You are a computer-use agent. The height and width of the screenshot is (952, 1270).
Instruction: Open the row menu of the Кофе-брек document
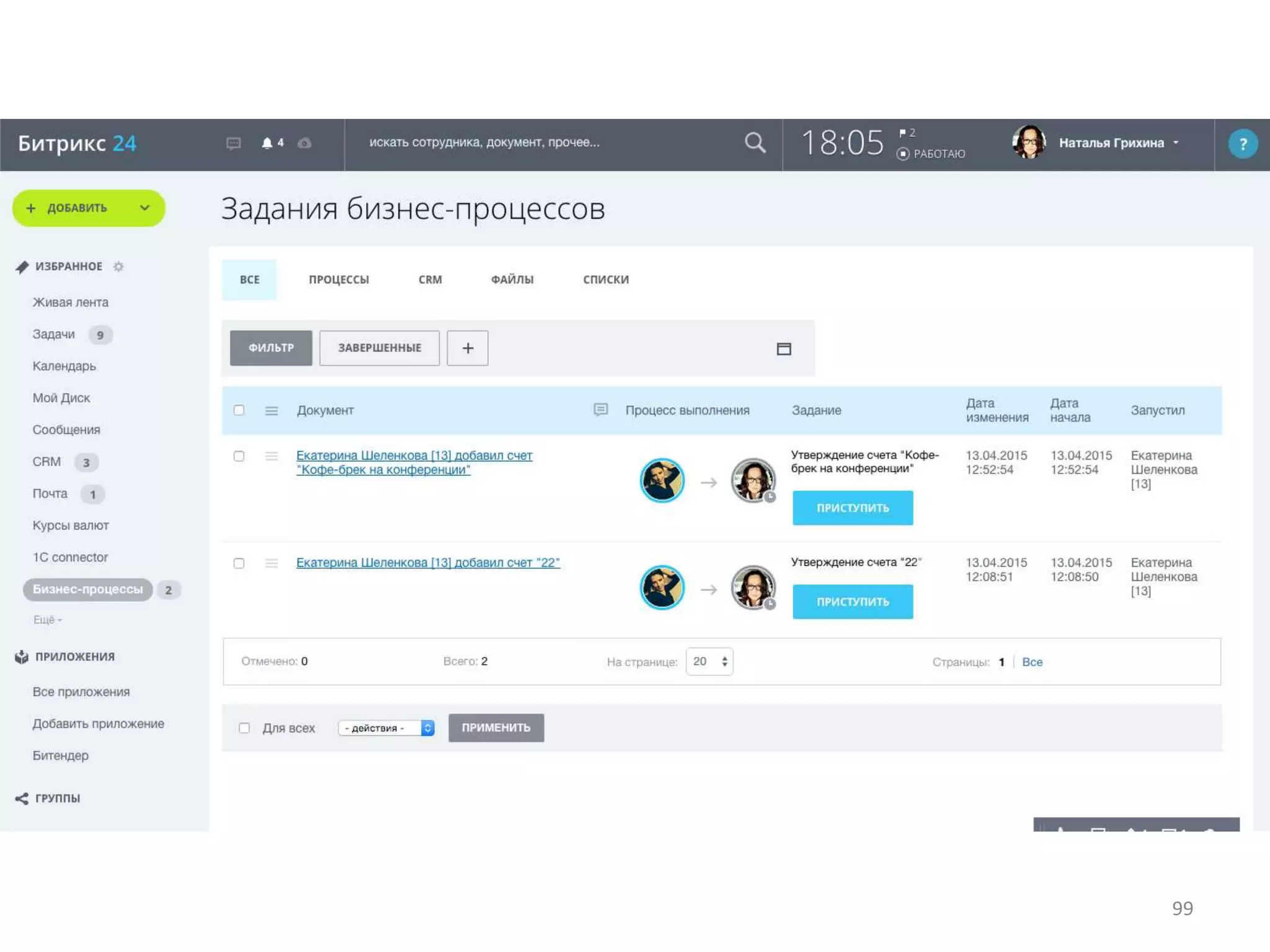pos(272,456)
